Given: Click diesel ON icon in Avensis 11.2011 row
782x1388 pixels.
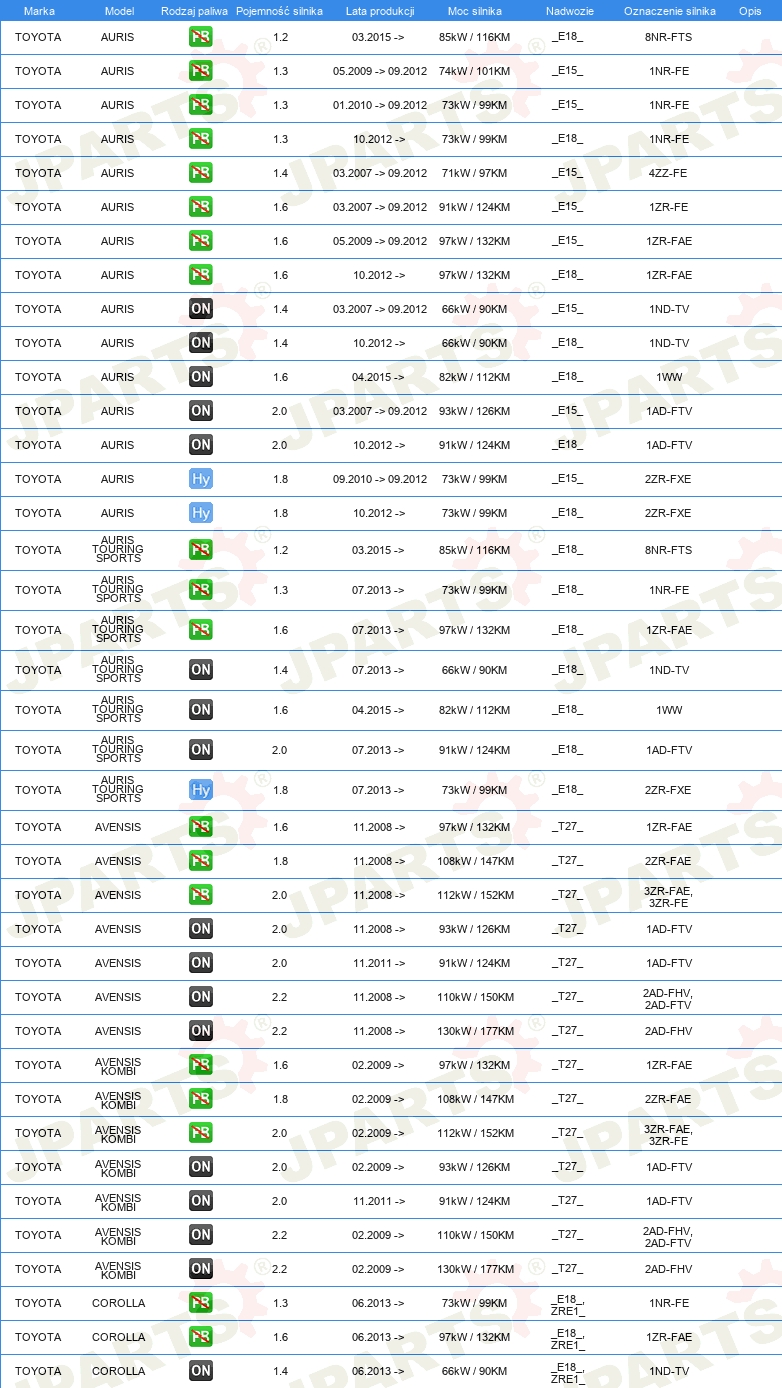Looking at the screenshot, I should (x=201, y=963).
